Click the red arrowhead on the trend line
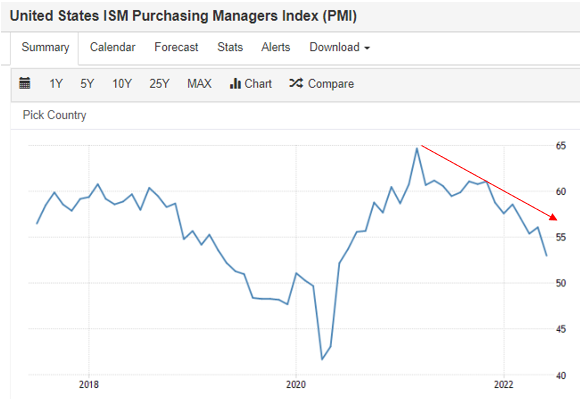 (x=553, y=217)
